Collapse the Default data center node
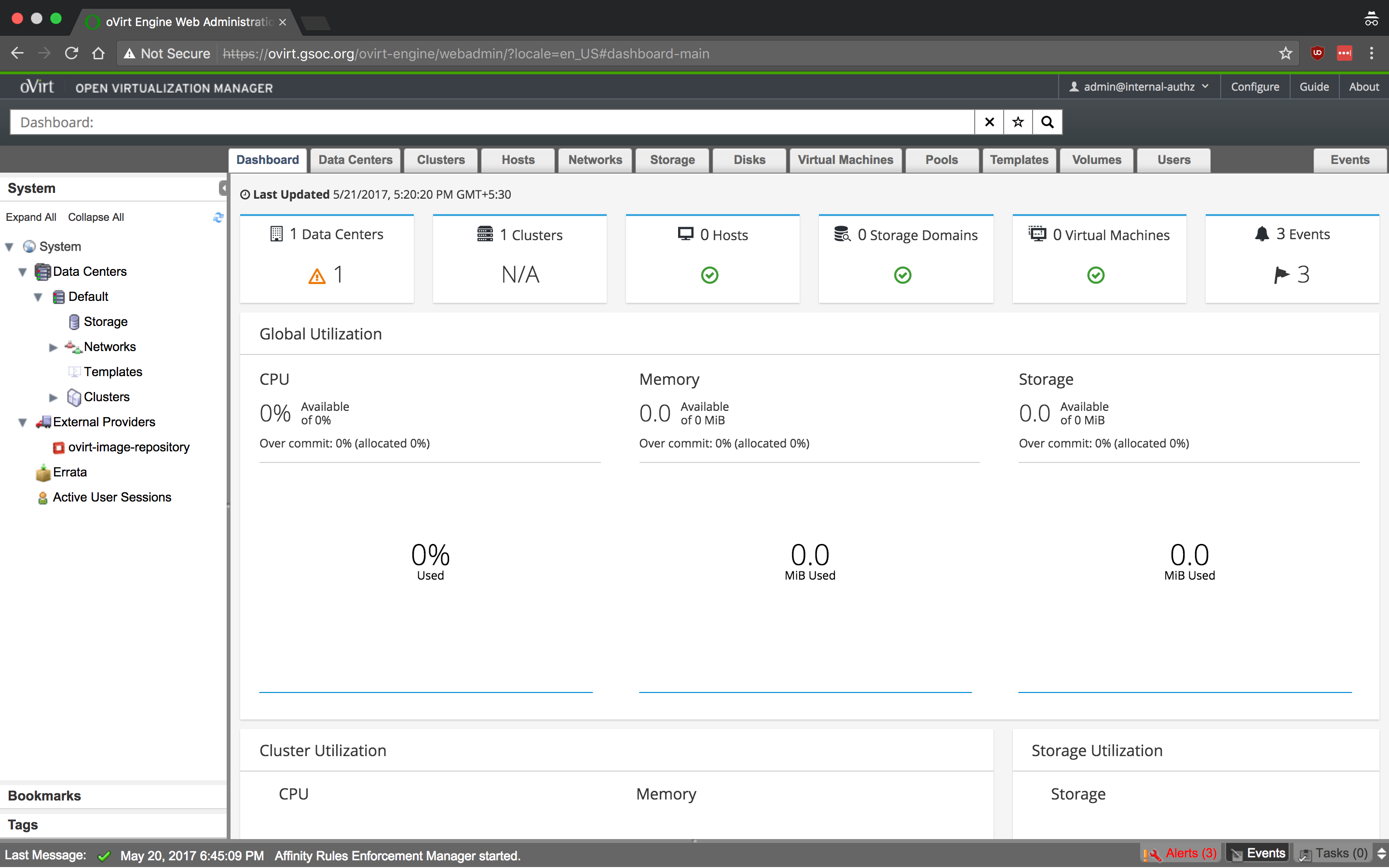 (x=38, y=297)
